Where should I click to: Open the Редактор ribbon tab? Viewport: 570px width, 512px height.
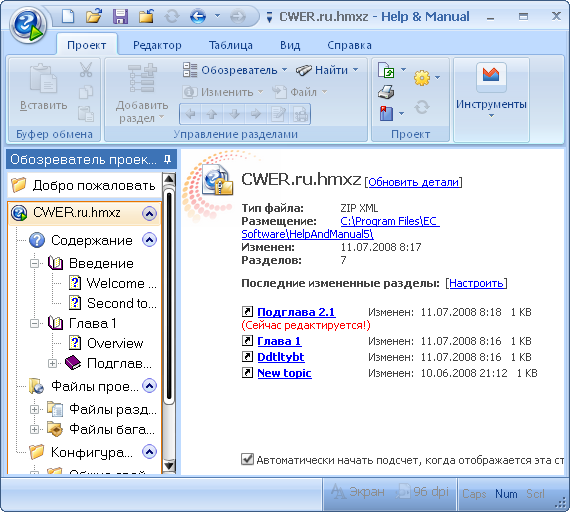pos(157,45)
